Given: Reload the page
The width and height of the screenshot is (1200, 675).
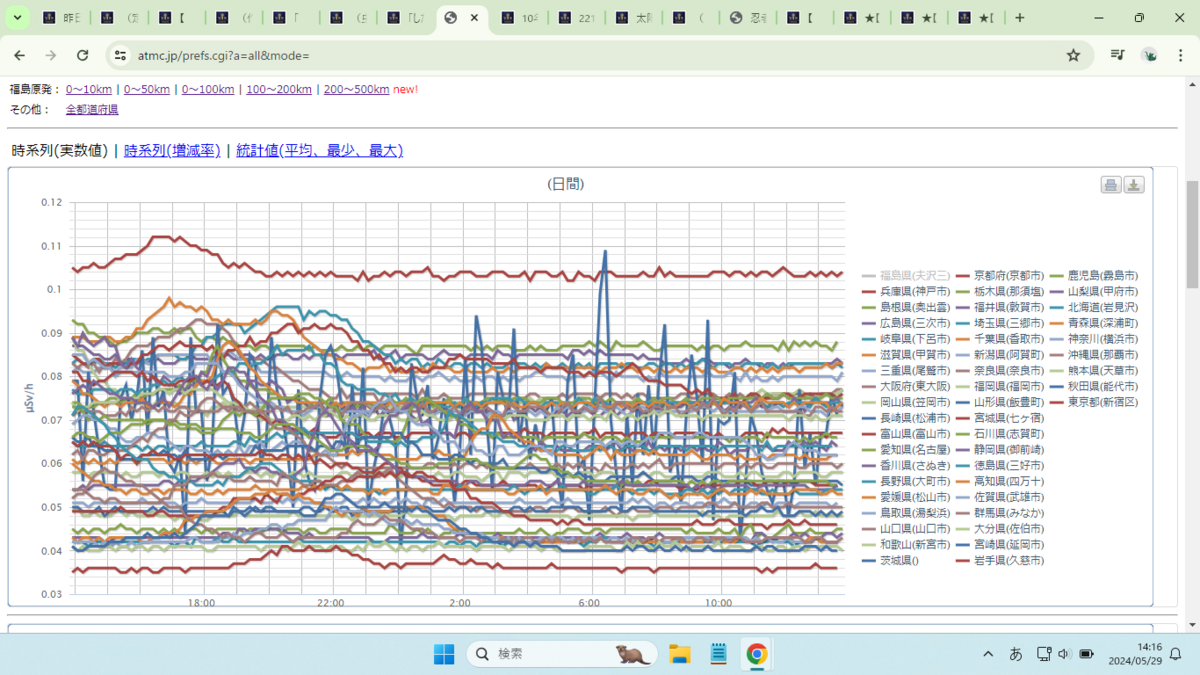Looking at the screenshot, I should tap(83, 56).
